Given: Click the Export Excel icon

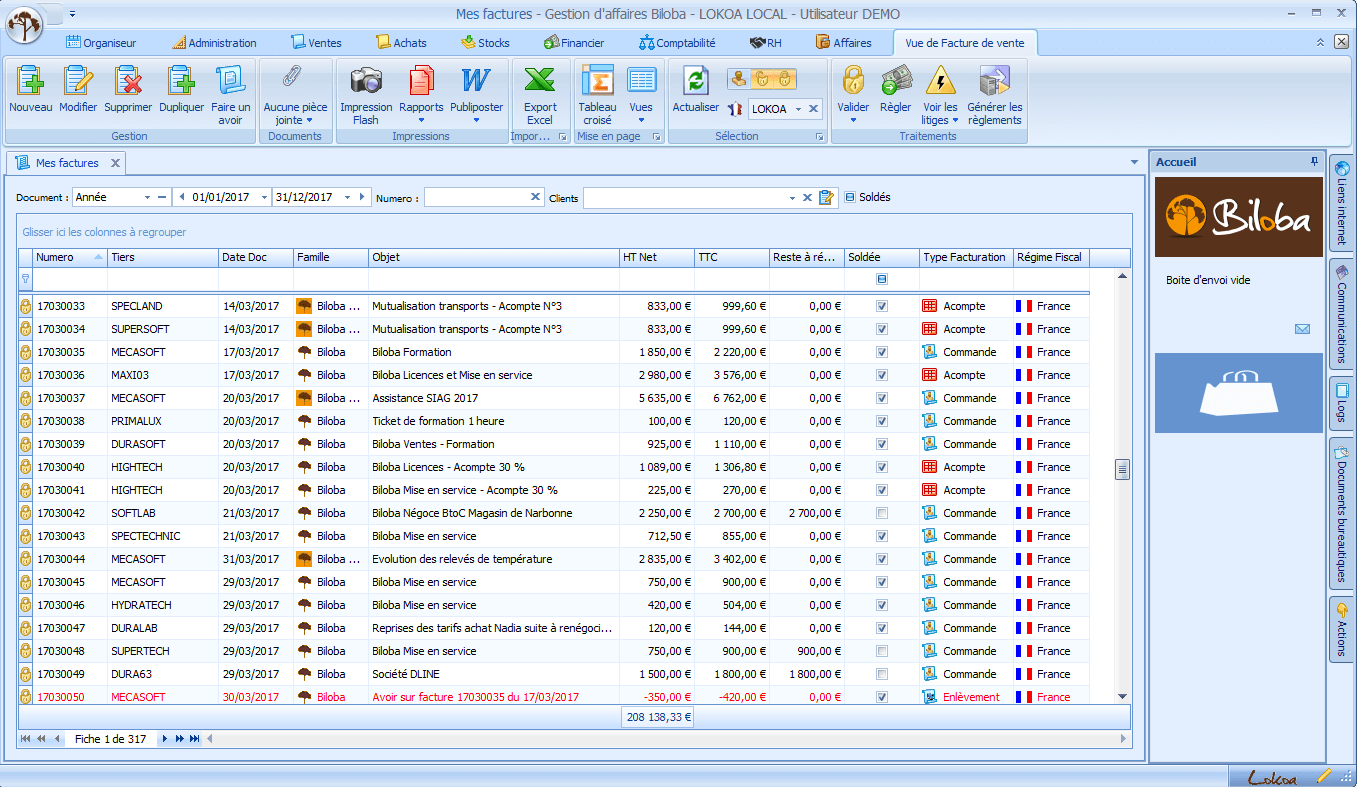Looking at the screenshot, I should pos(540,81).
